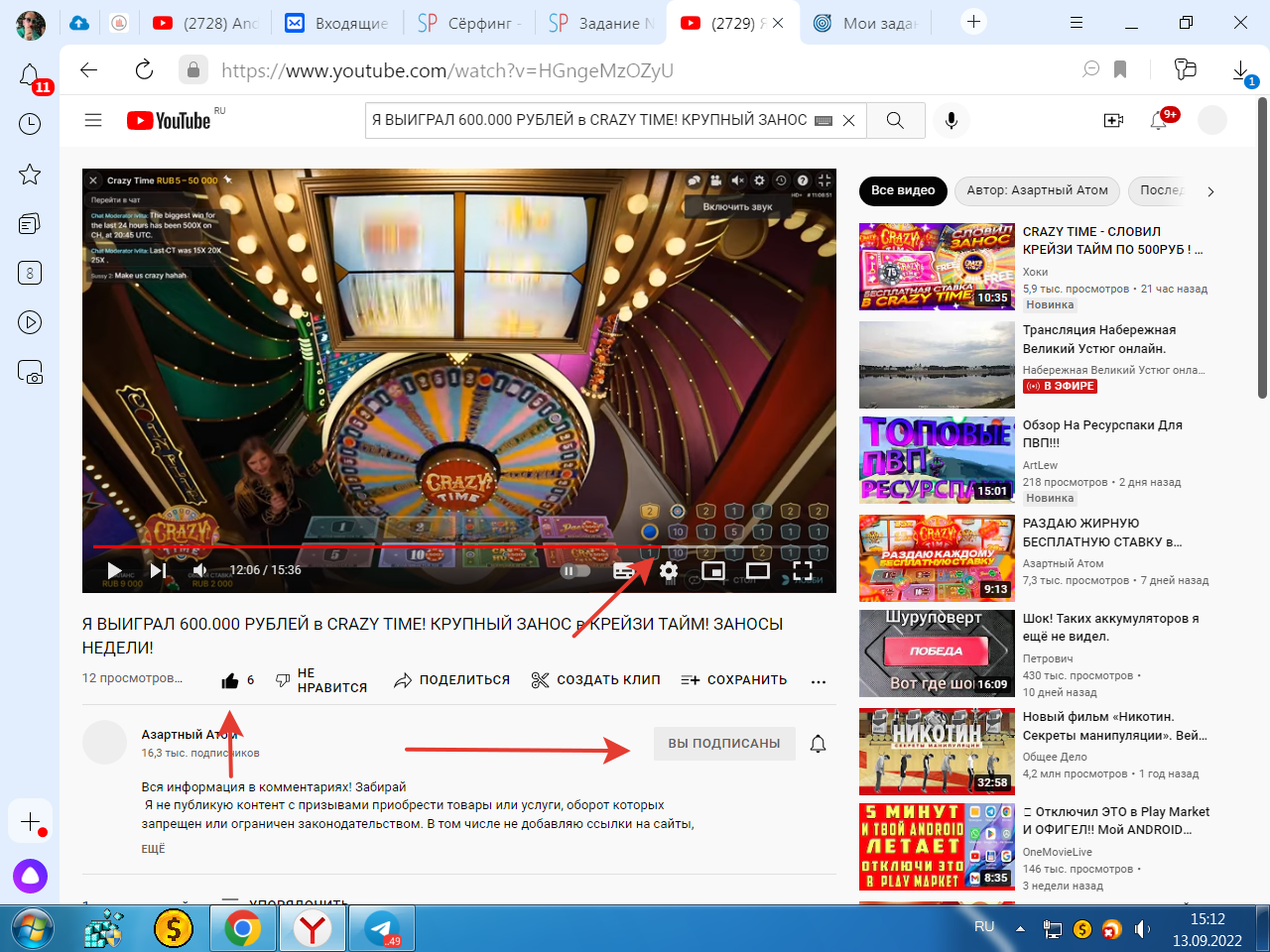The height and width of the screenshot is (952, 1270).
Task: Click 'Включить звук' overlay button
Action: [737, 206]
